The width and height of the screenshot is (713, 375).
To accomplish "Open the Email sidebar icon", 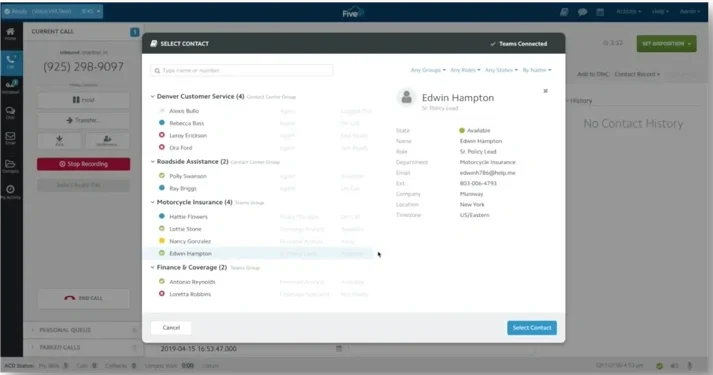I will [10, 139].
